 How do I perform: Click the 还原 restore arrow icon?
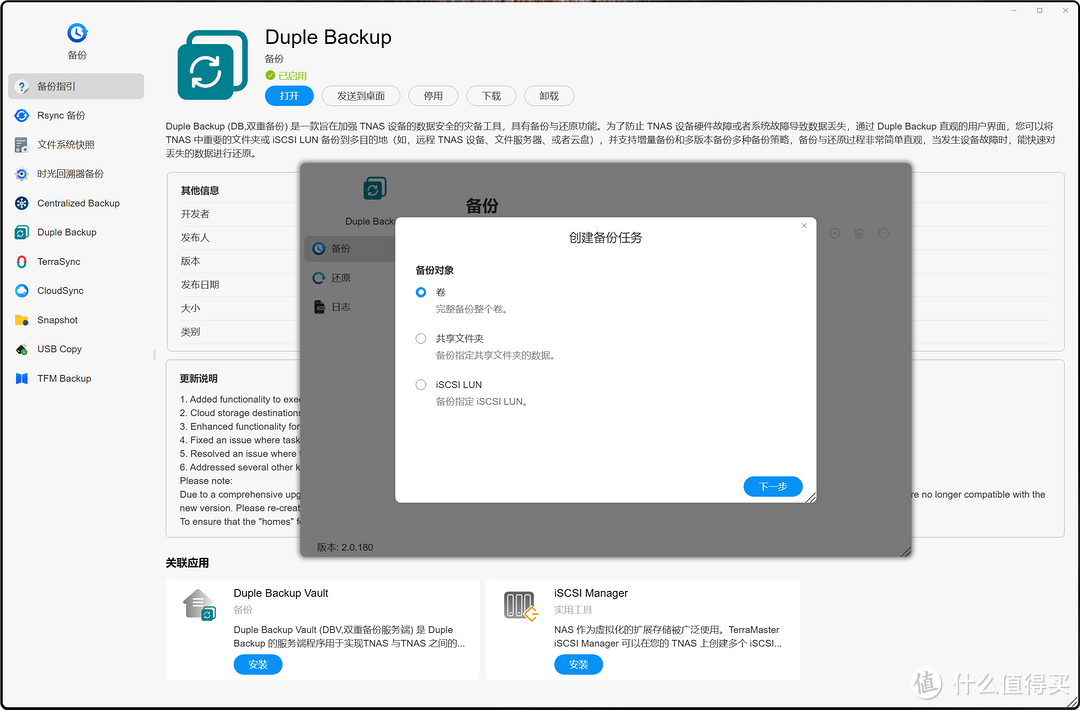319,278
